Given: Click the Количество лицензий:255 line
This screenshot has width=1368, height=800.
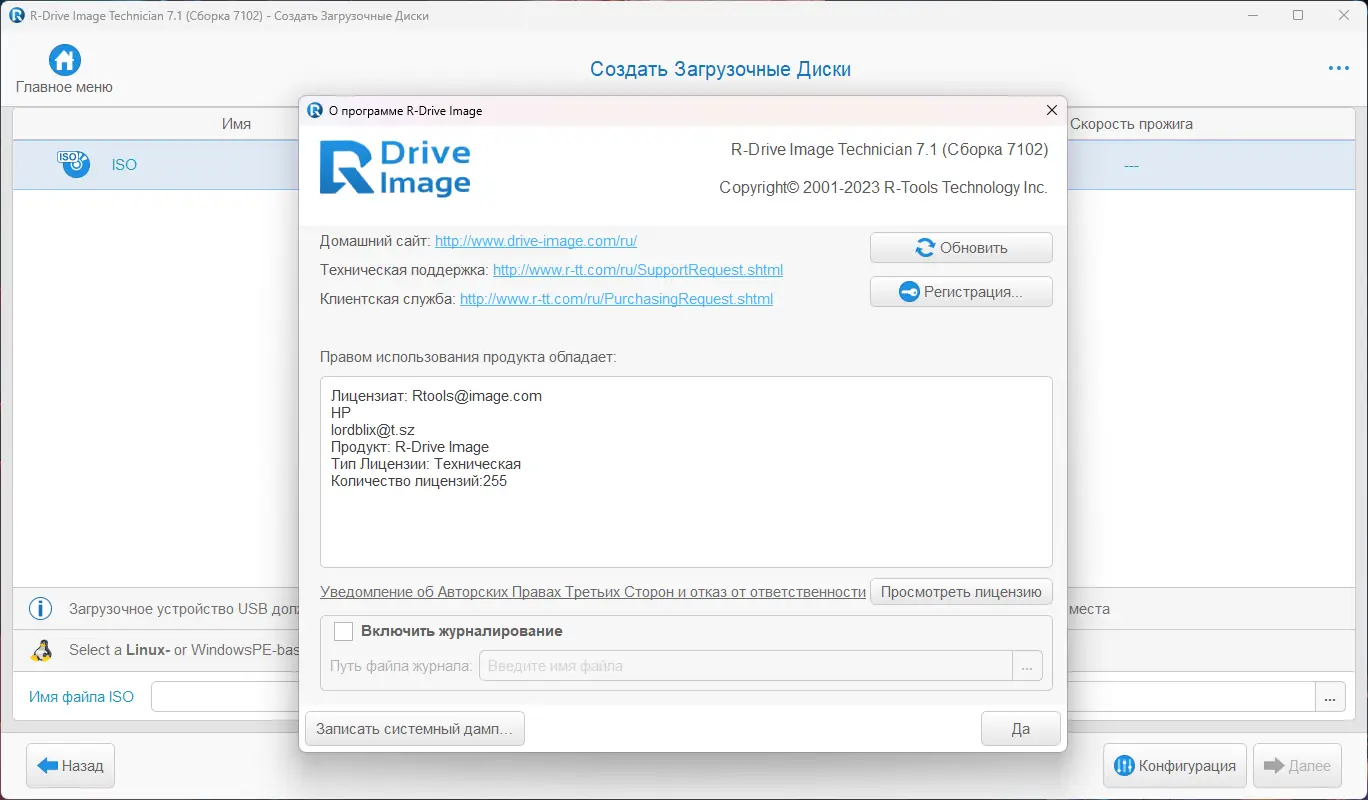Looking at the screenshot, I should 419,481.
